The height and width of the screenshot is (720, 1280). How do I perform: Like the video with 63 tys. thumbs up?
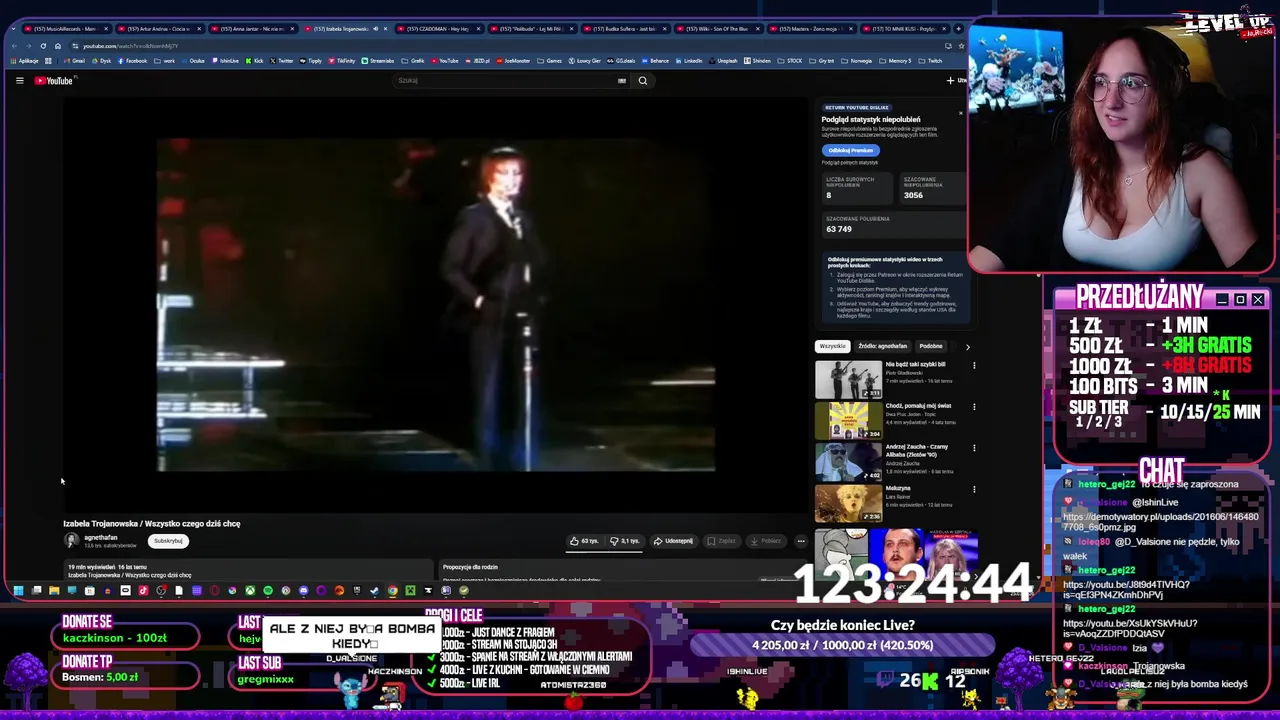click(585, 541)
